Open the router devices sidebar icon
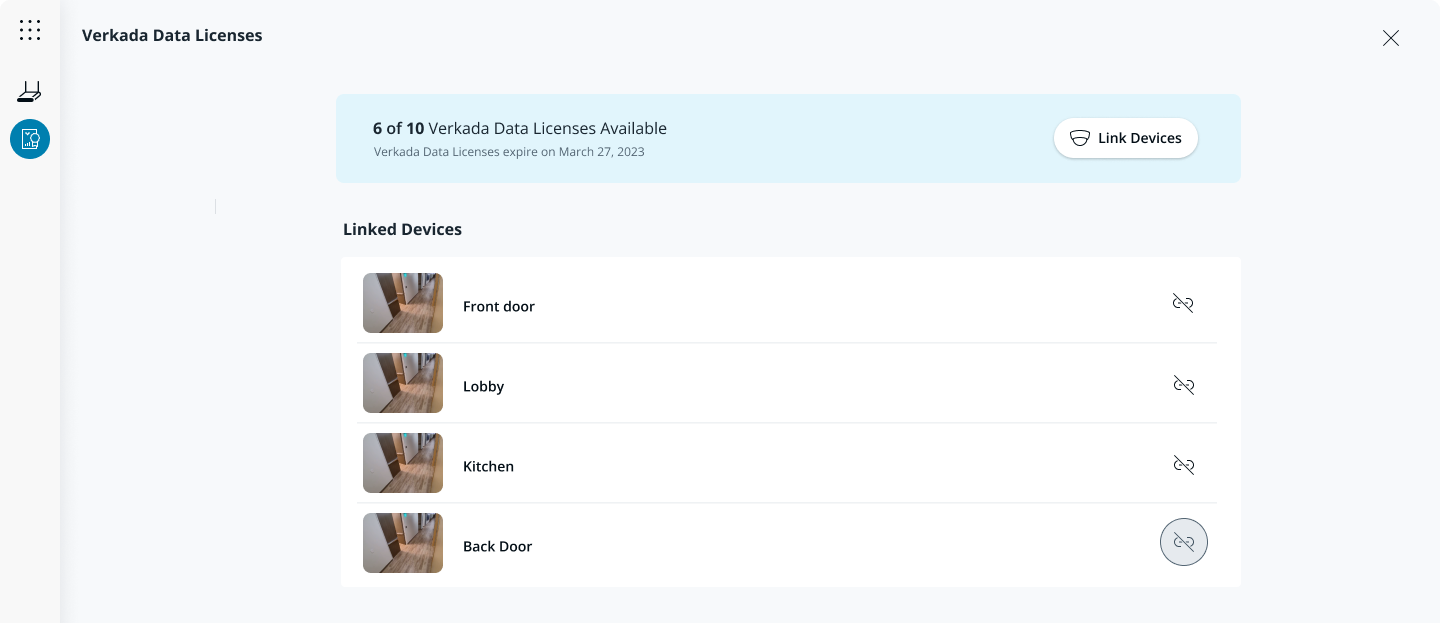Viewport: 1440px width, 623px height. (30, 92)
